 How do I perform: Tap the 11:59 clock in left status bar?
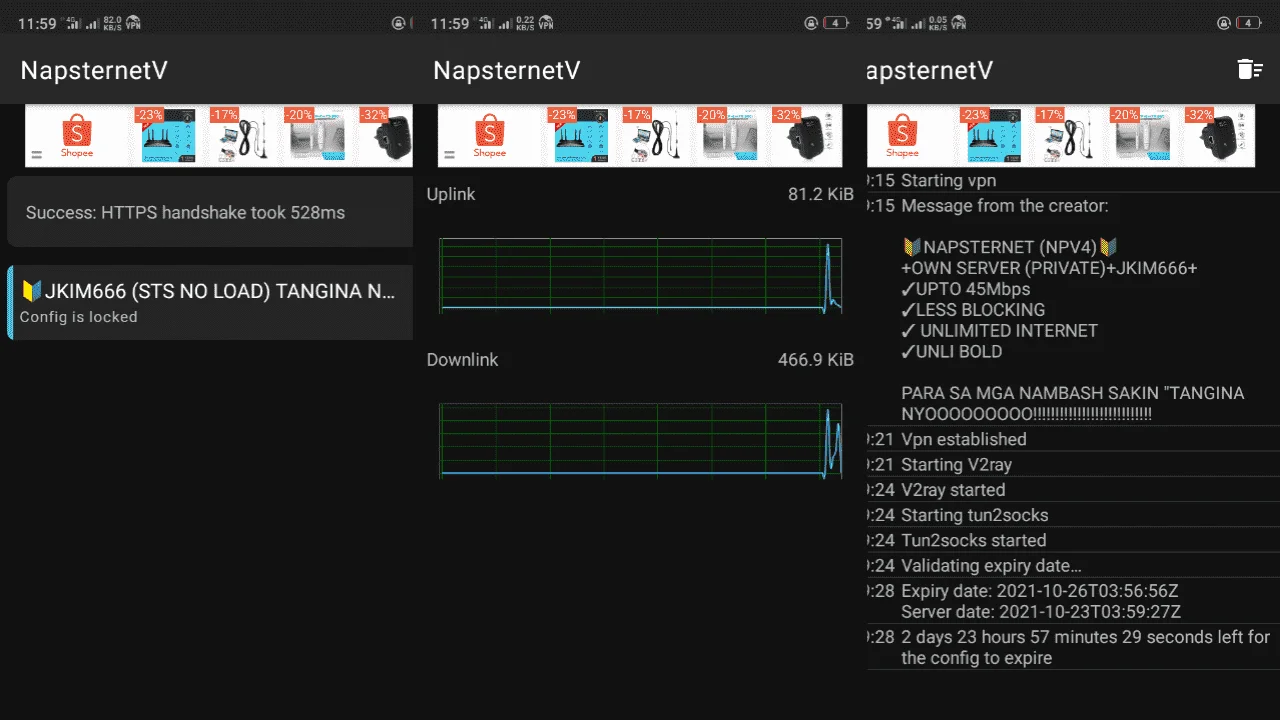tap(37, 23)
